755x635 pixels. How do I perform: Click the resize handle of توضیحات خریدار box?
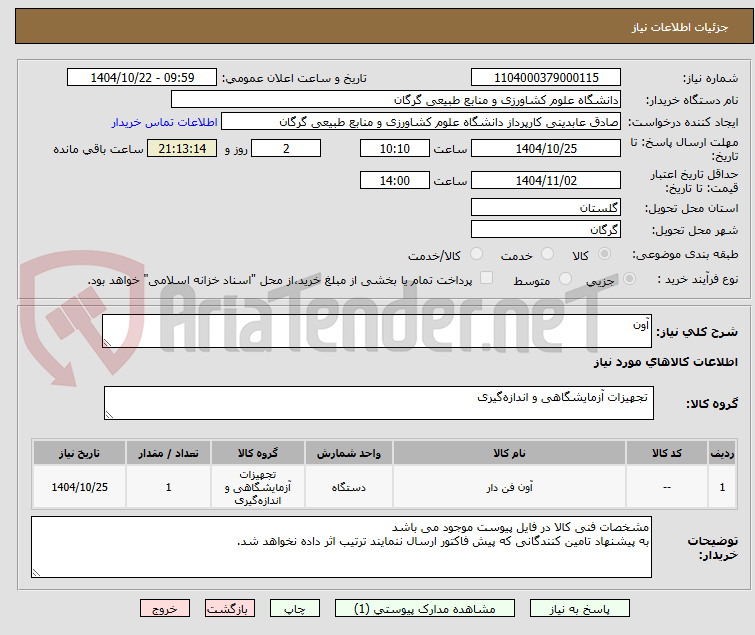pos(37,572)
